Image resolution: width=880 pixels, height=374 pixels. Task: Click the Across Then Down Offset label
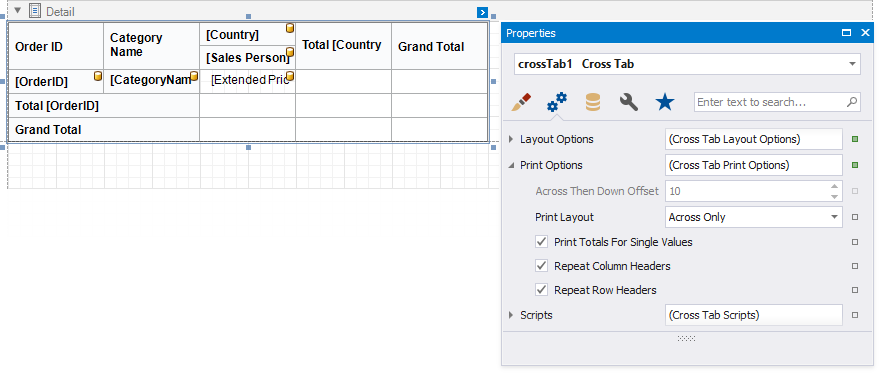[597, 191]
